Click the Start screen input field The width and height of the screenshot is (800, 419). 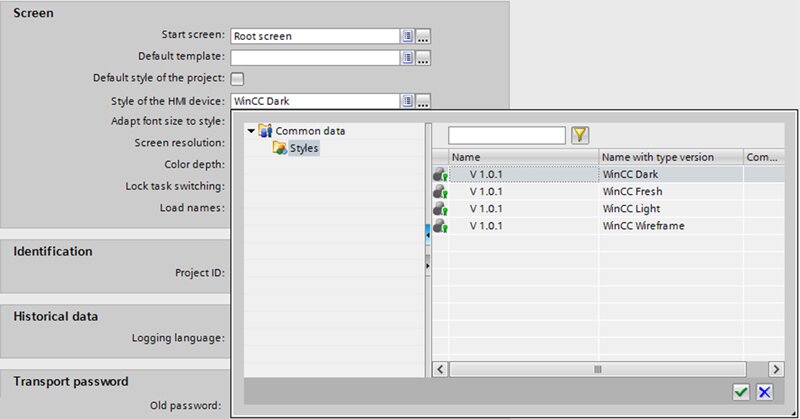315,36
